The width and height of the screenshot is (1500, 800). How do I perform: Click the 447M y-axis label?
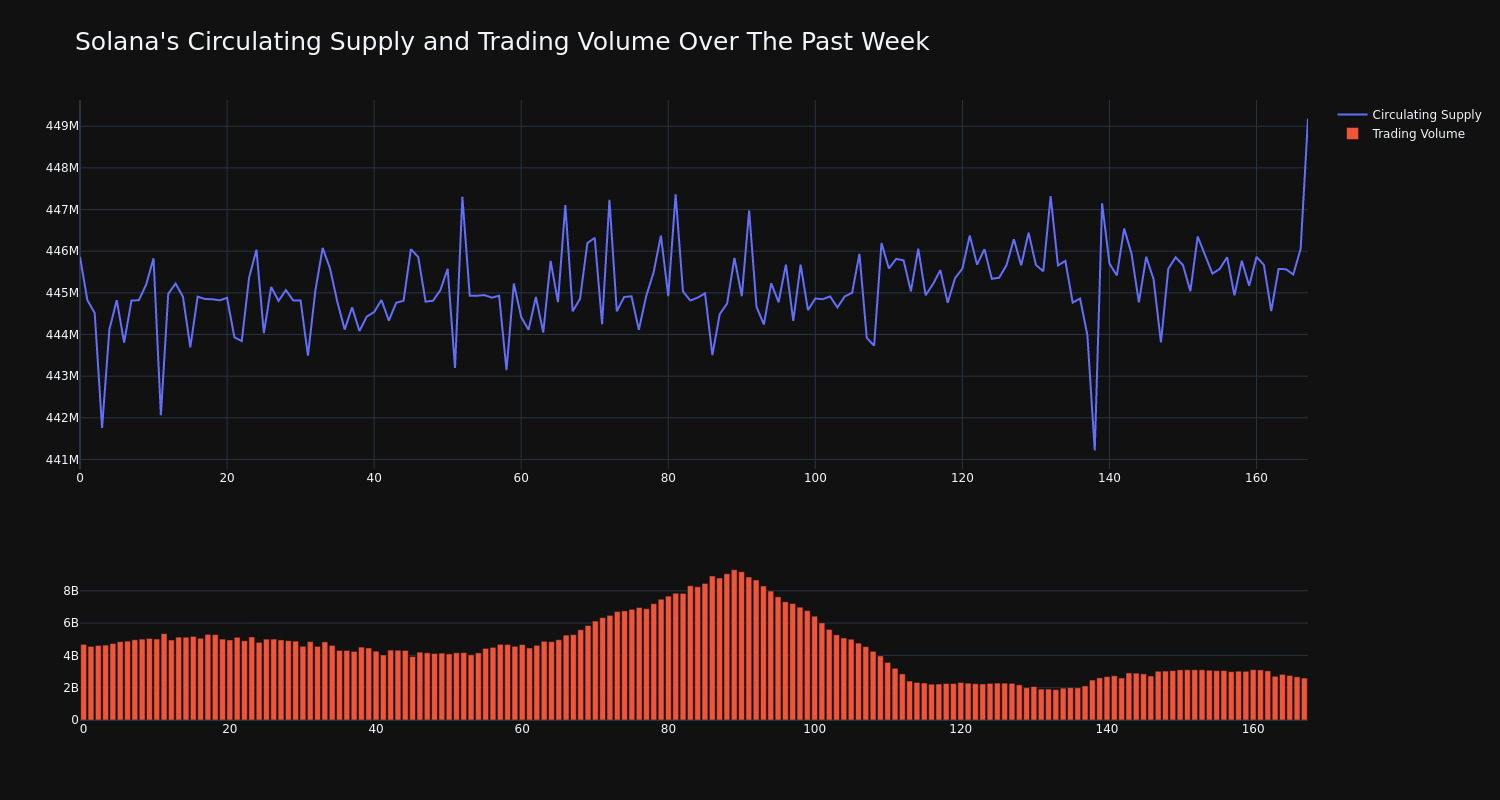(61, 210)
